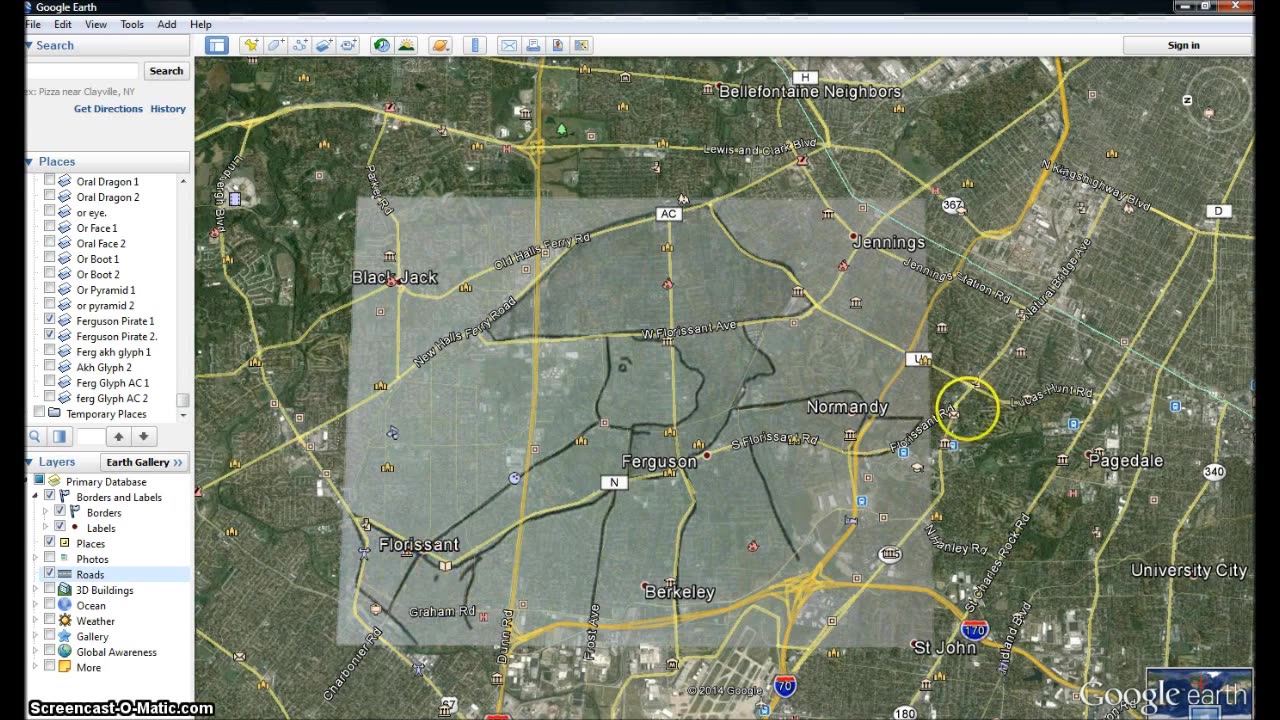
Task: Click the Places opacity slider field
Action: coord(91,436)
